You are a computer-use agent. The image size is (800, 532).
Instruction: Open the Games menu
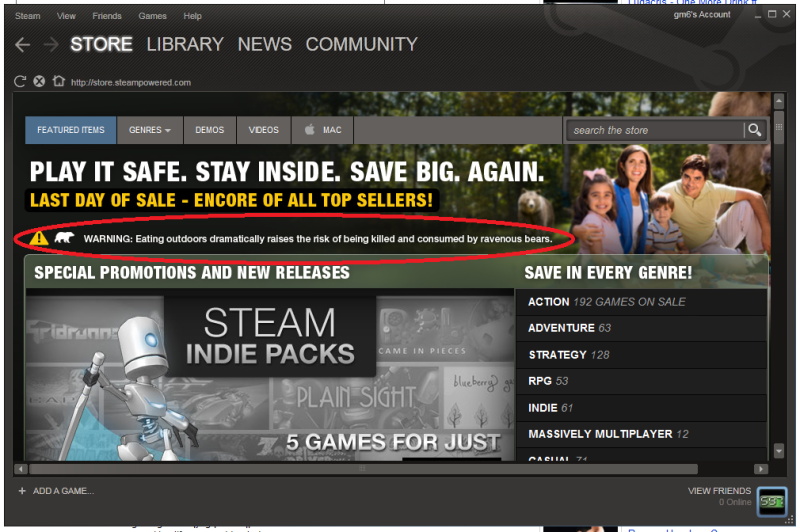coord(152,16)
